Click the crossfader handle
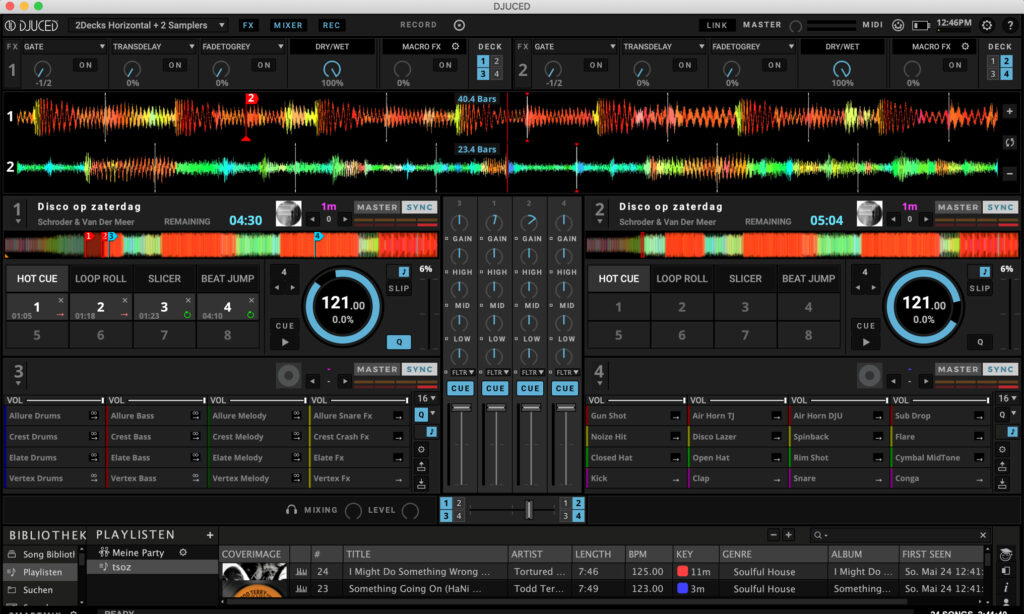Viewport: 1024px width, 614px height. (x=529, y=509)
